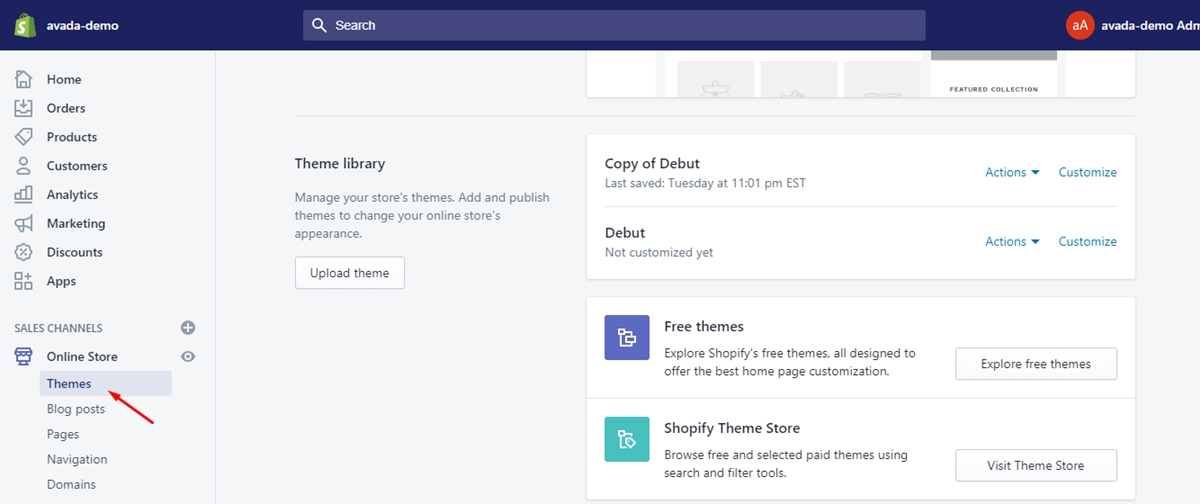Open Actions dropdown for Debut theme
The image size is (1200, 504).
pyautogui.click(x=1012, y=241)
